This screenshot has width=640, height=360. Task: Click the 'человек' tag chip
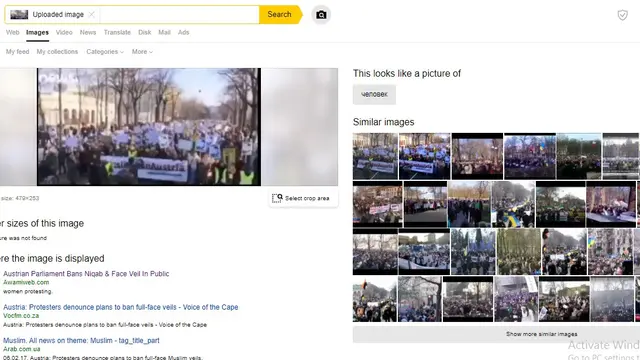[374, 94]
